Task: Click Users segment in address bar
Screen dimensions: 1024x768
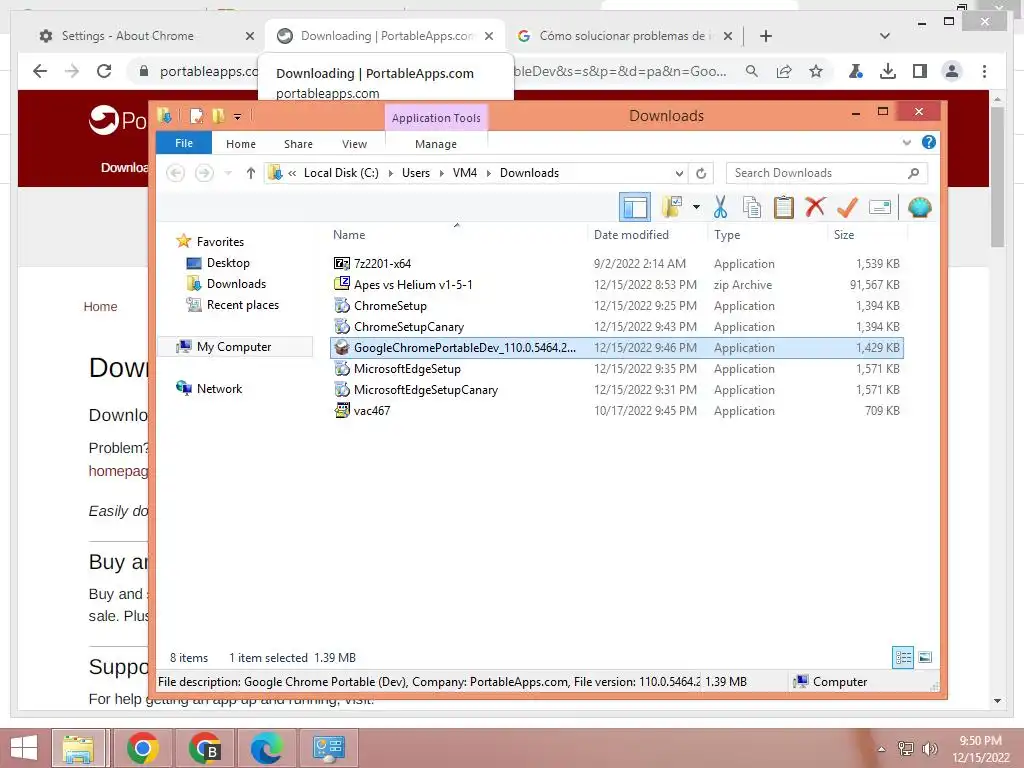Action: pos(415,173)
